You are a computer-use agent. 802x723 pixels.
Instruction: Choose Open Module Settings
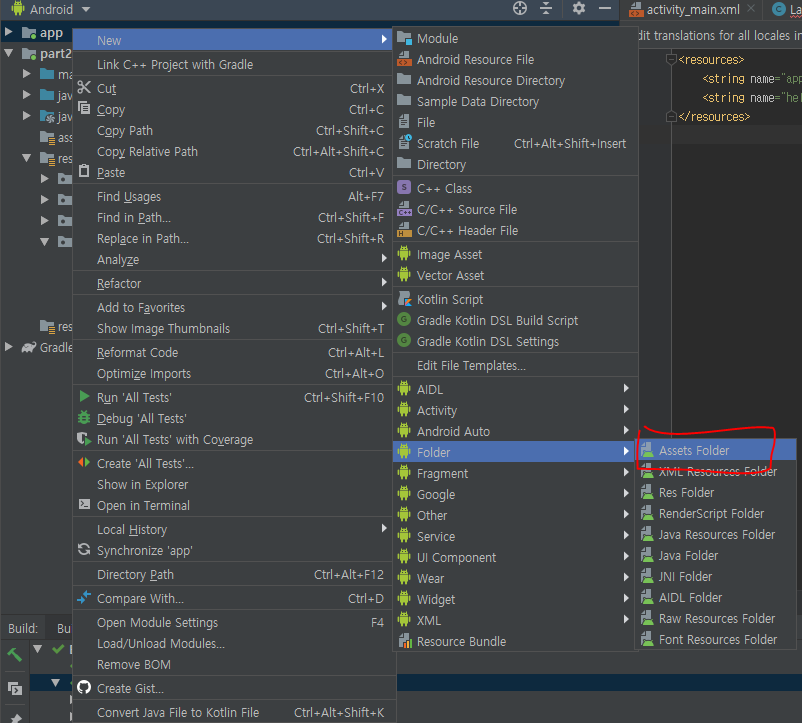233,622
